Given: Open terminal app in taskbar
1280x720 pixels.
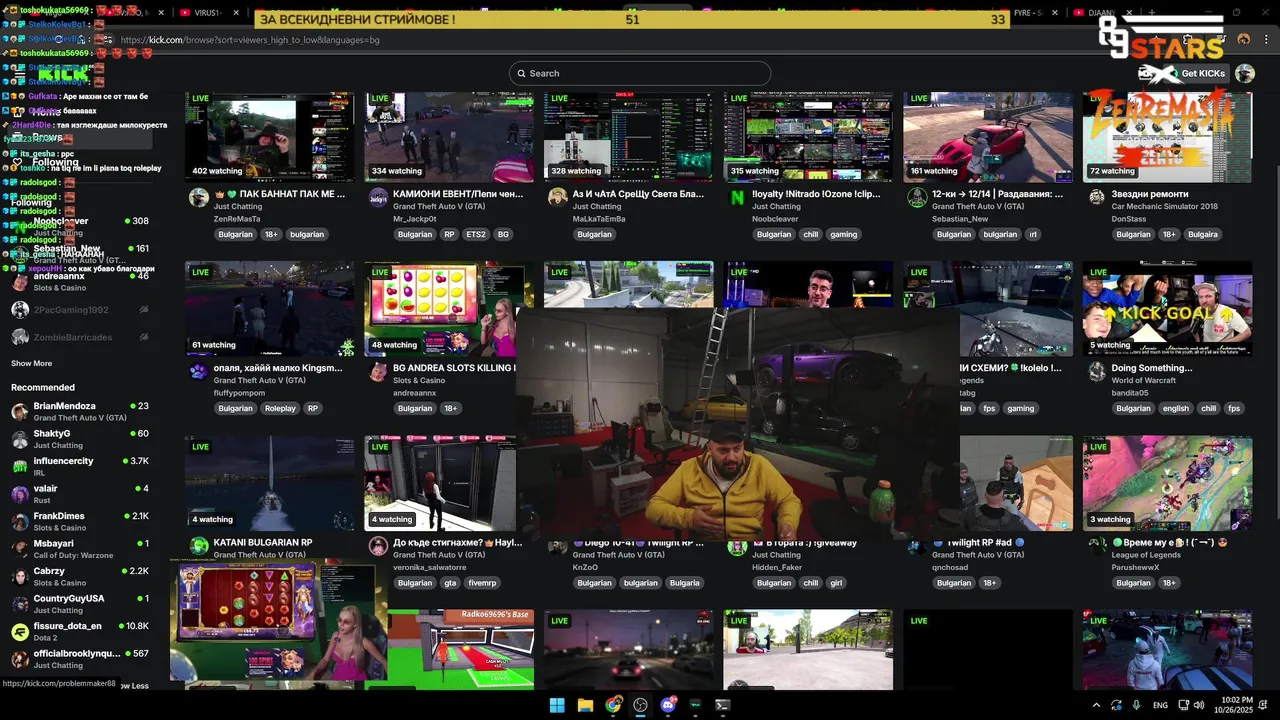Looking at the screenshot, I should coord(723,705).
